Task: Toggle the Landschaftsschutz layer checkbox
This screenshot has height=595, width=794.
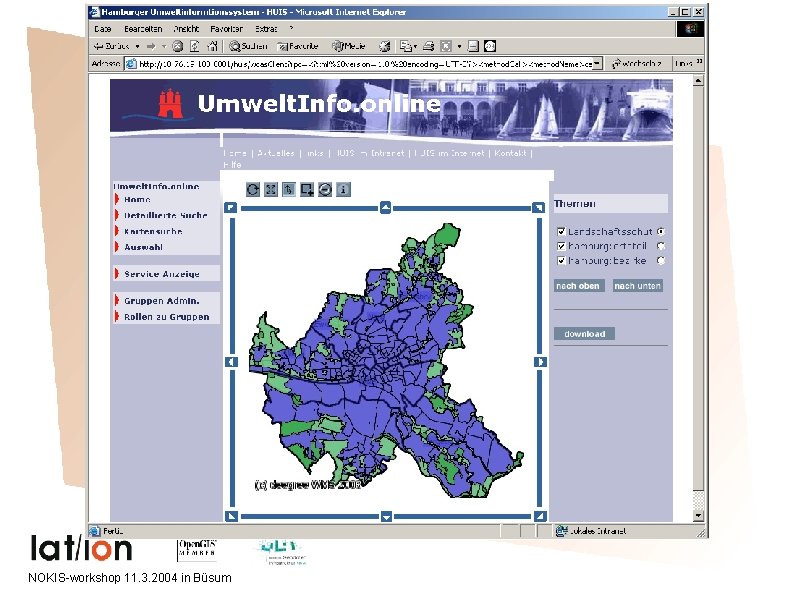Action: click(x=561, y=231)
